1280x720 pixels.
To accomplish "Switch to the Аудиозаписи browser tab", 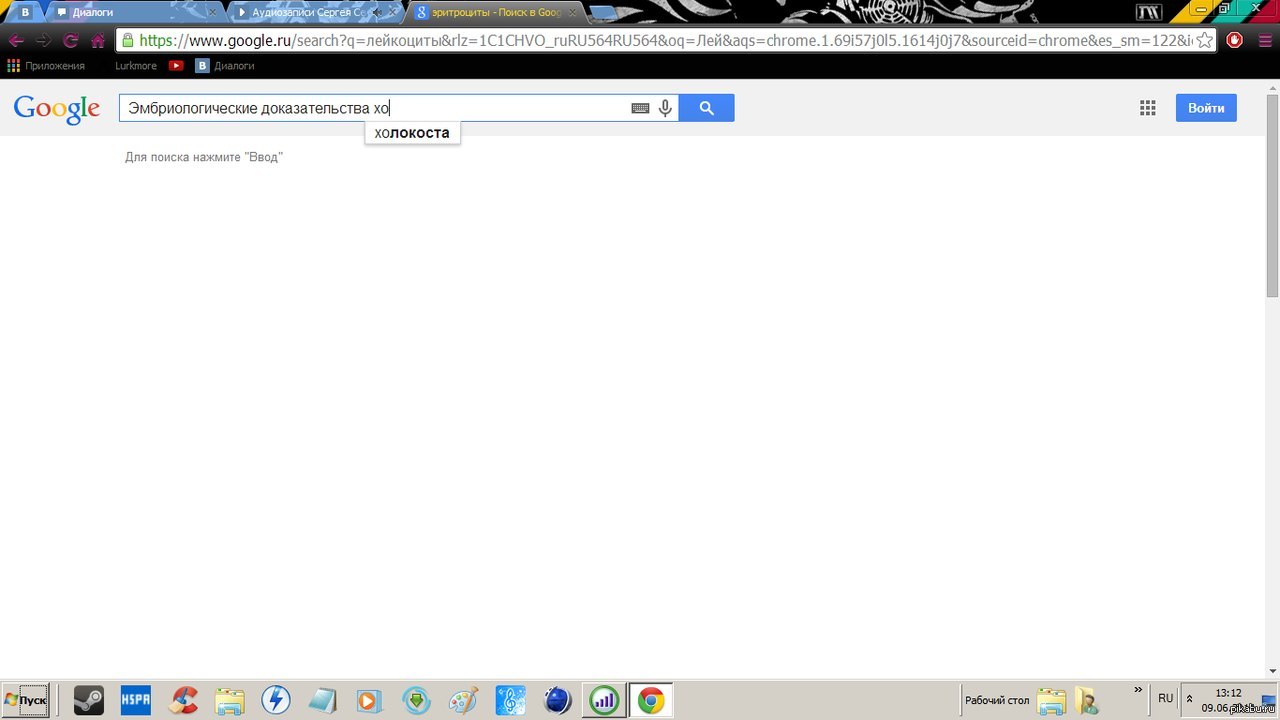I will (310, 12).
